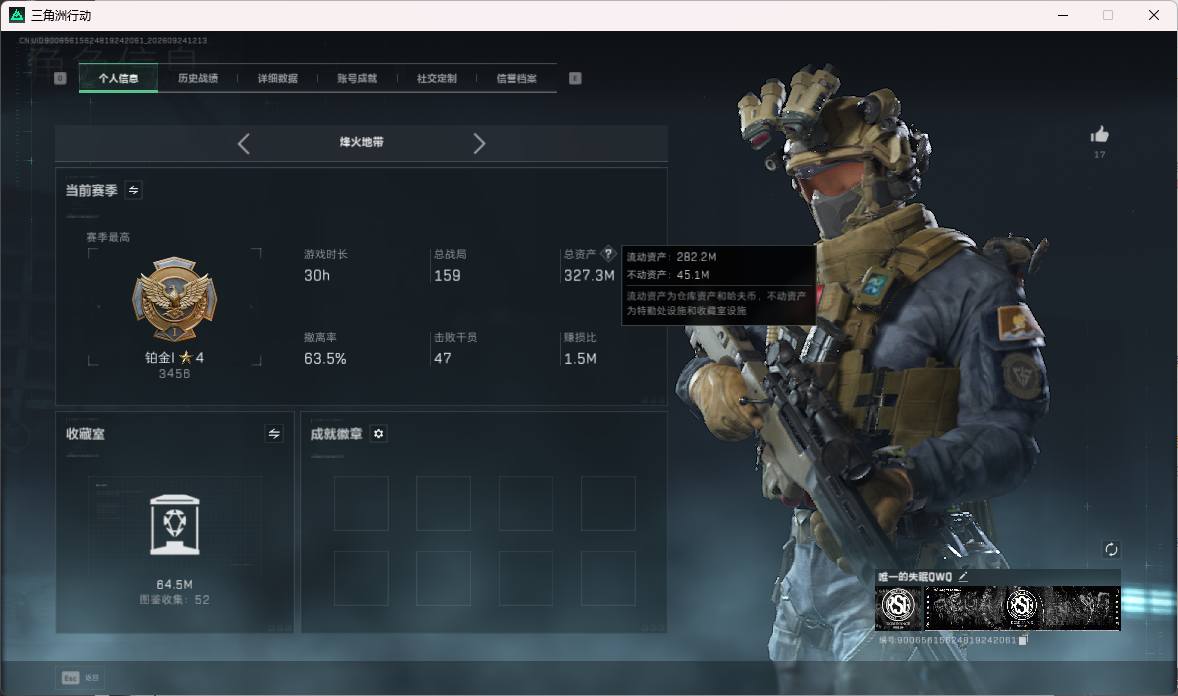Click the total assets value 327.3M

pyautogui.click(x=589, y=276)
